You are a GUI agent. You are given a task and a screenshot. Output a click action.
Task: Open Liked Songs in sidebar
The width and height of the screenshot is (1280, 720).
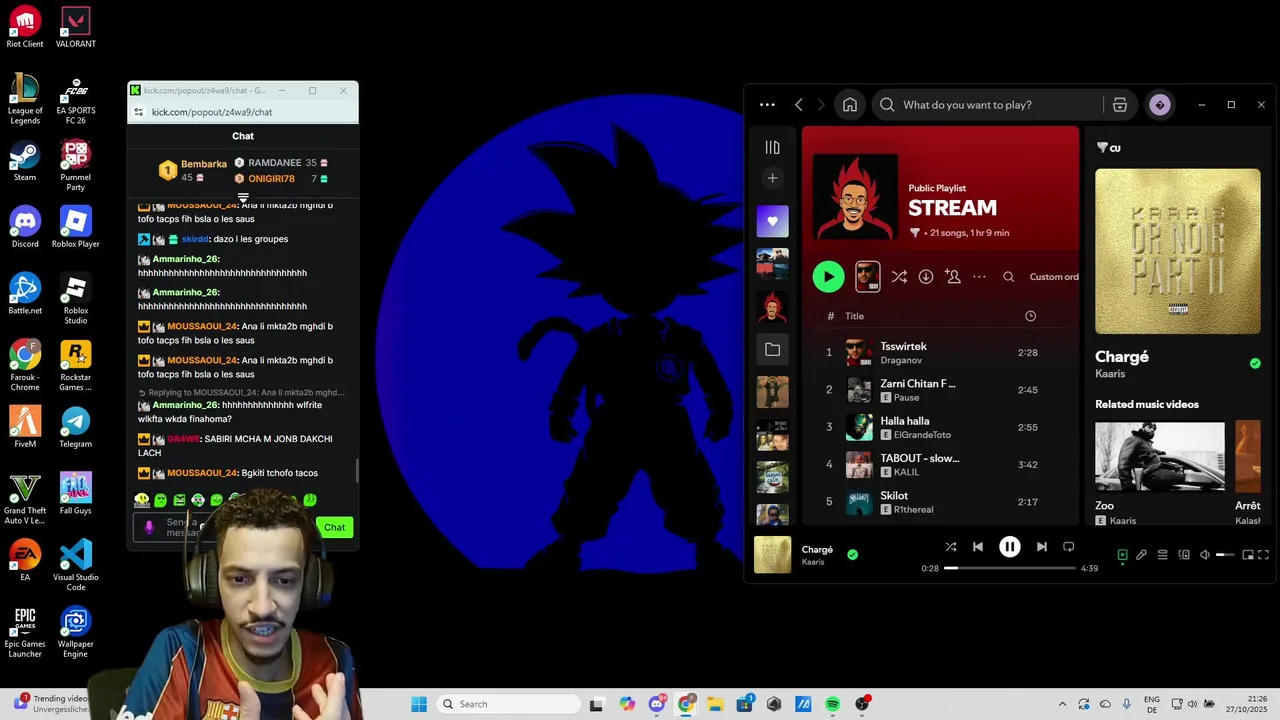point(772,221)
